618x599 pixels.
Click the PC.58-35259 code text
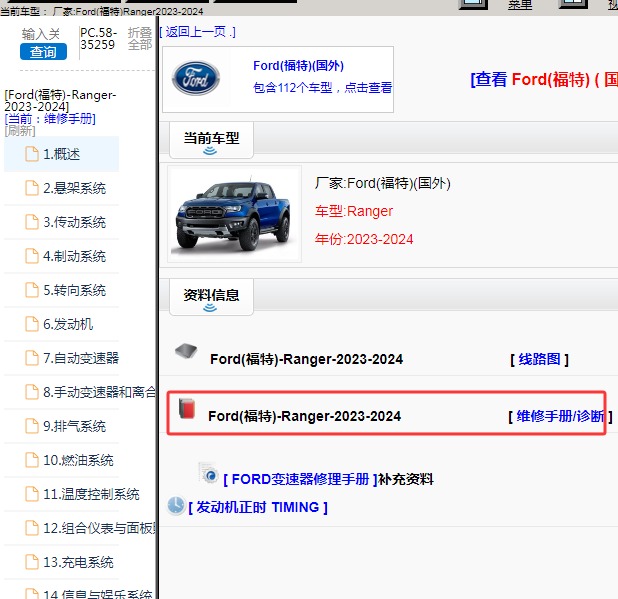[x=99, y=39]
